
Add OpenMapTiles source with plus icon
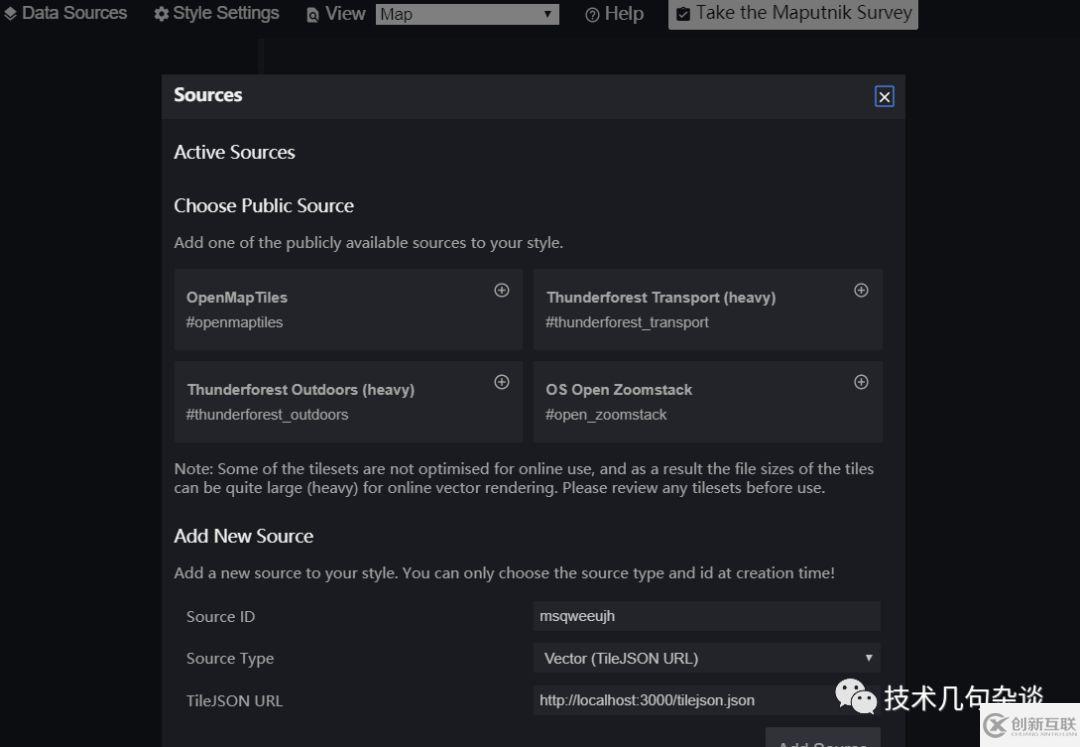[502, 291]
